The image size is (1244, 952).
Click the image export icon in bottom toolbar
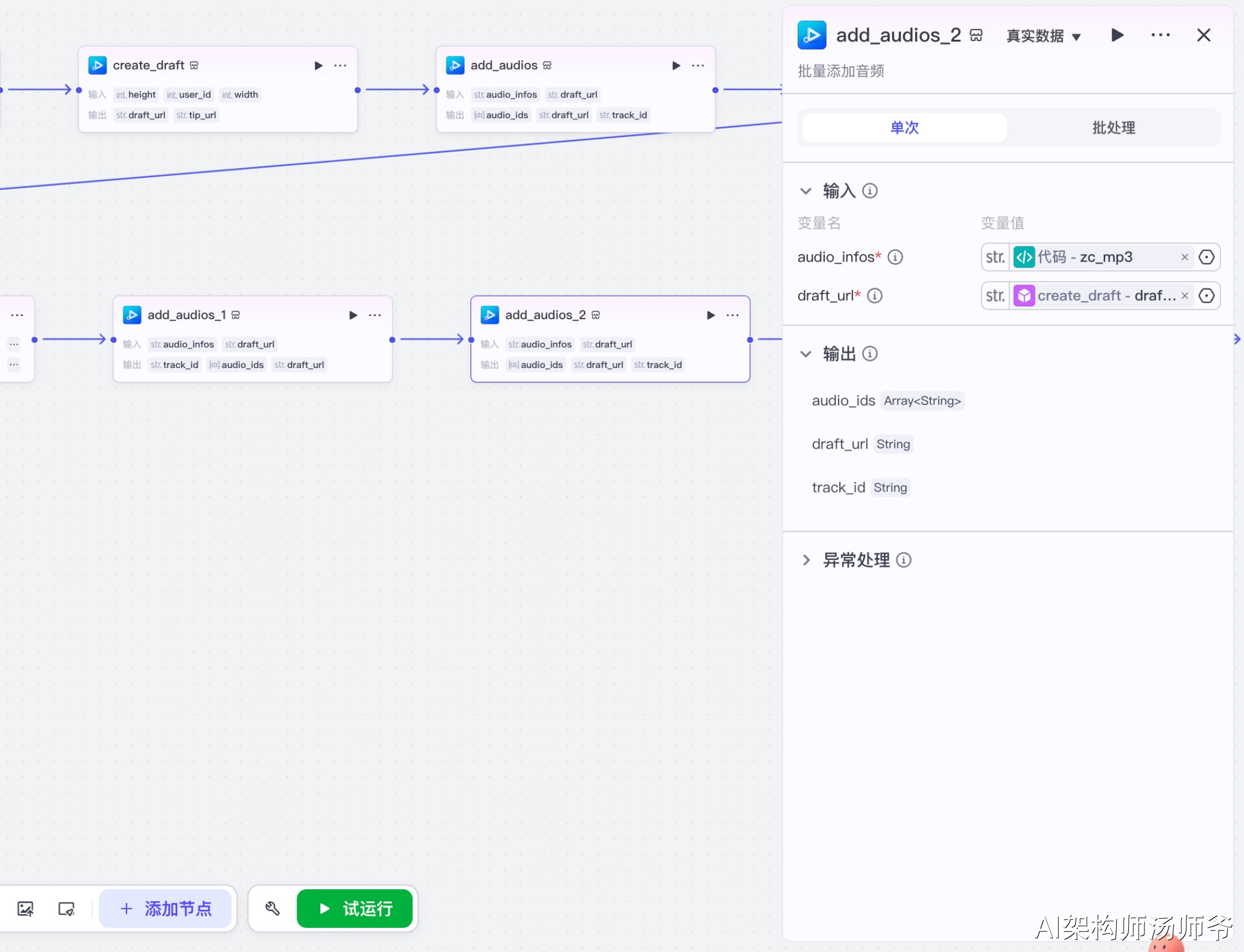point(25,909)
